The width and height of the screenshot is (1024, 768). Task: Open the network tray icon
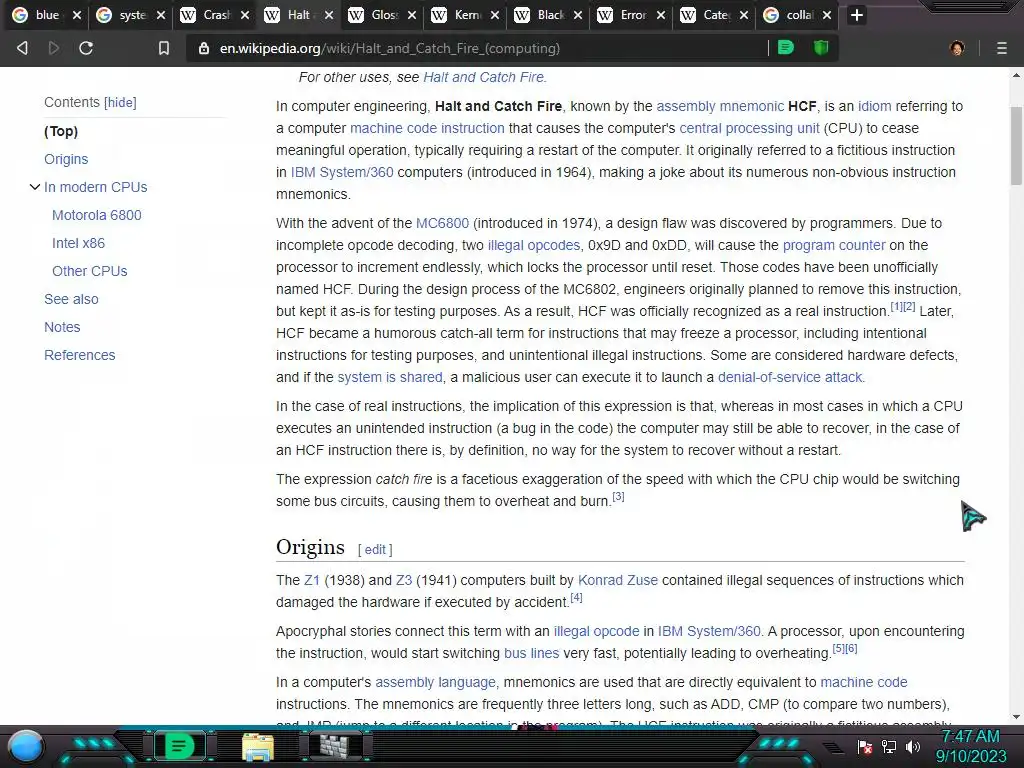pyautogui.click(x=889, y=747)
